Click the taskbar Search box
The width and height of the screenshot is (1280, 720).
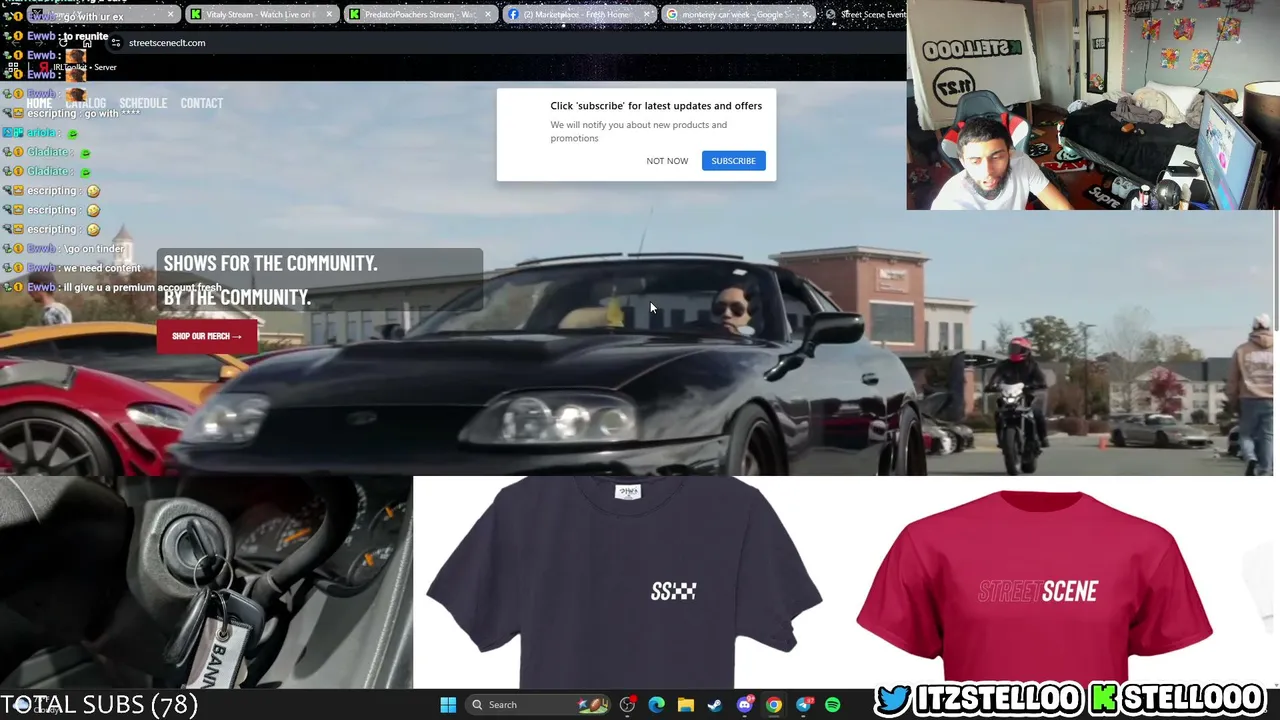point(536,705)
